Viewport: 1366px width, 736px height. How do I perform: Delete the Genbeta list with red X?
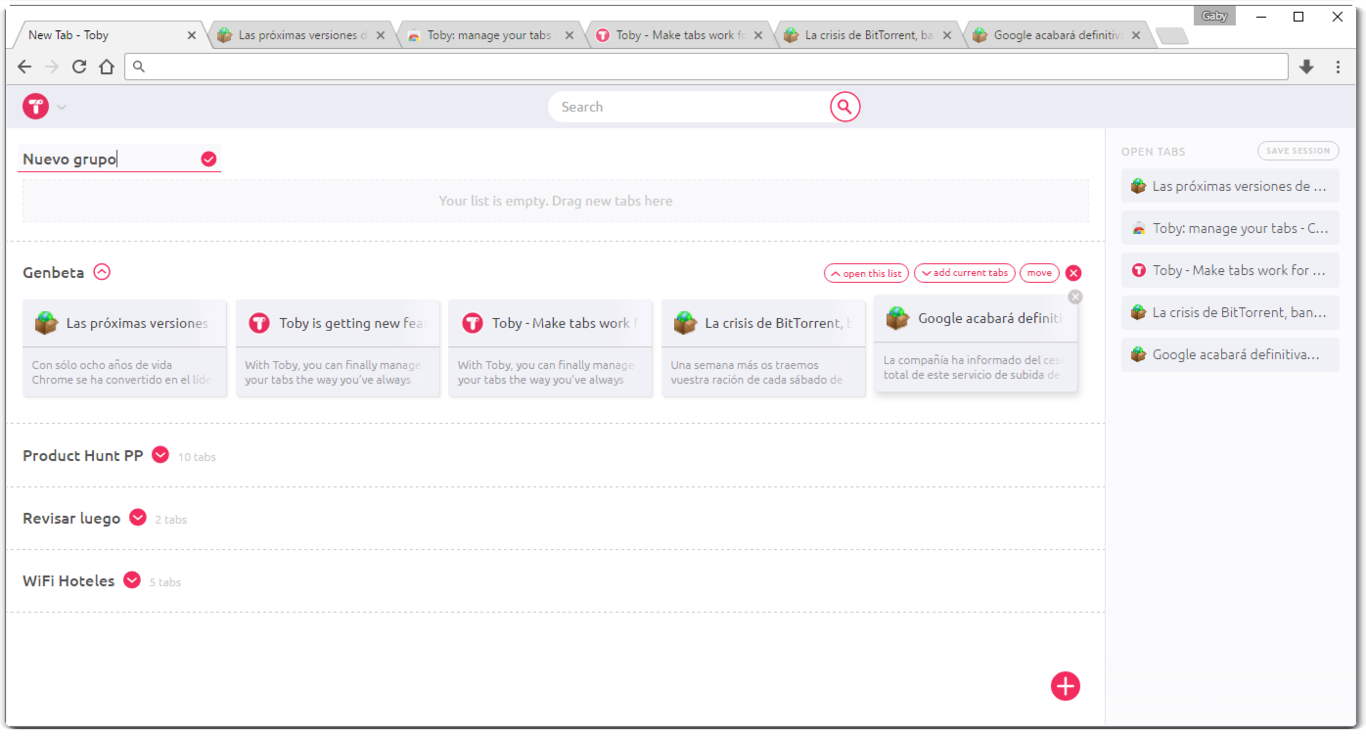coord(1073,273)
